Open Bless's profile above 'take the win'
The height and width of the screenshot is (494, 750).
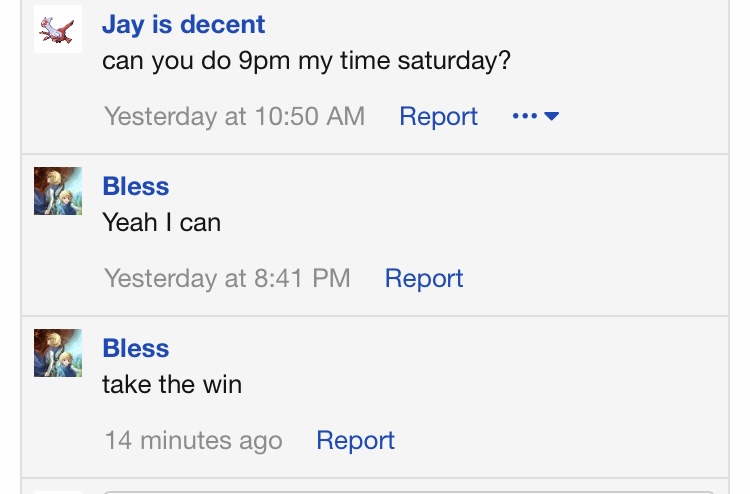(136, 348)
